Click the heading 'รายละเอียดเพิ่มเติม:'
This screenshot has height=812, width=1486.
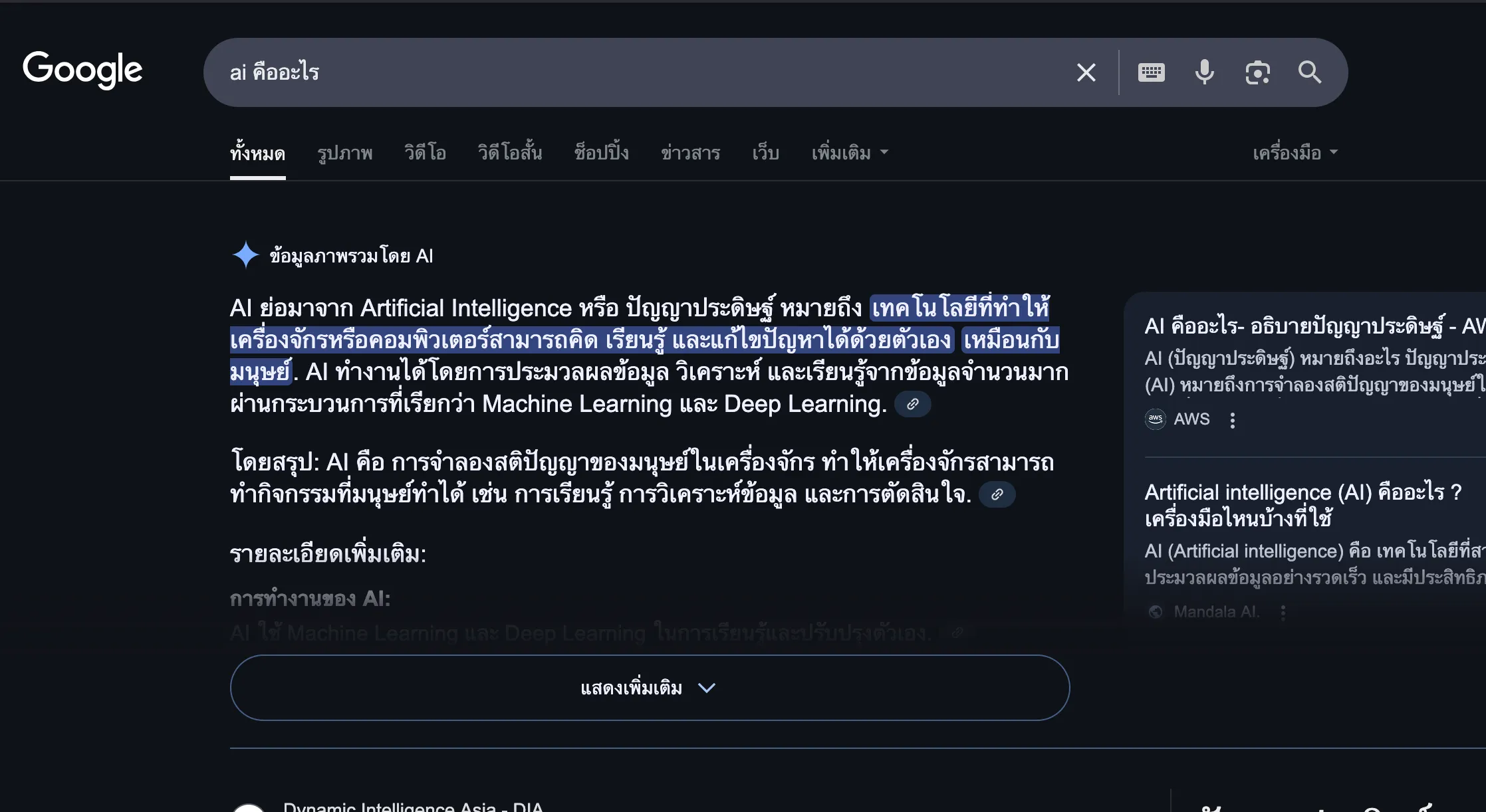tap(328, 554)
